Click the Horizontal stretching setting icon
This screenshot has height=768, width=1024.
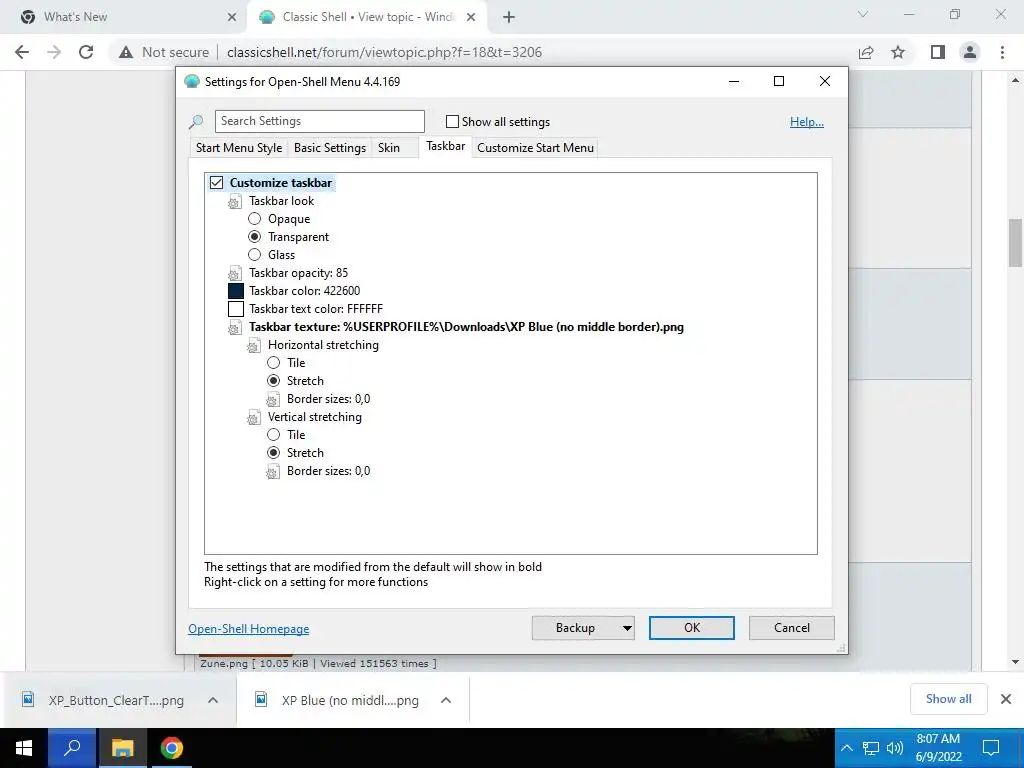[x=253, y=345]
